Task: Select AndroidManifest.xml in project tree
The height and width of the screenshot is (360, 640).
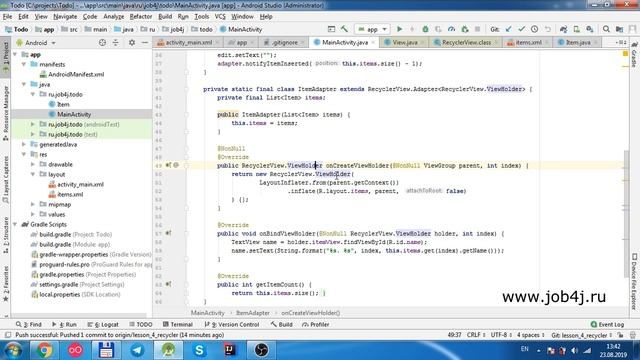Action: [76, 74]
